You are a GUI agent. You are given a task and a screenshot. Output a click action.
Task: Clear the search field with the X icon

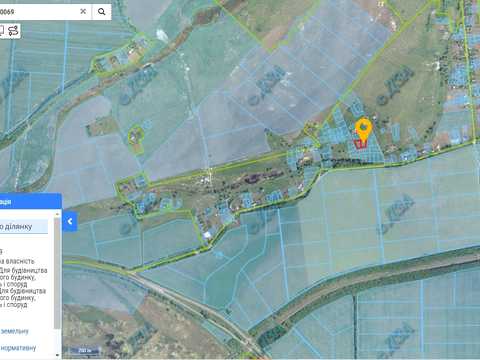tap(83, 11)
